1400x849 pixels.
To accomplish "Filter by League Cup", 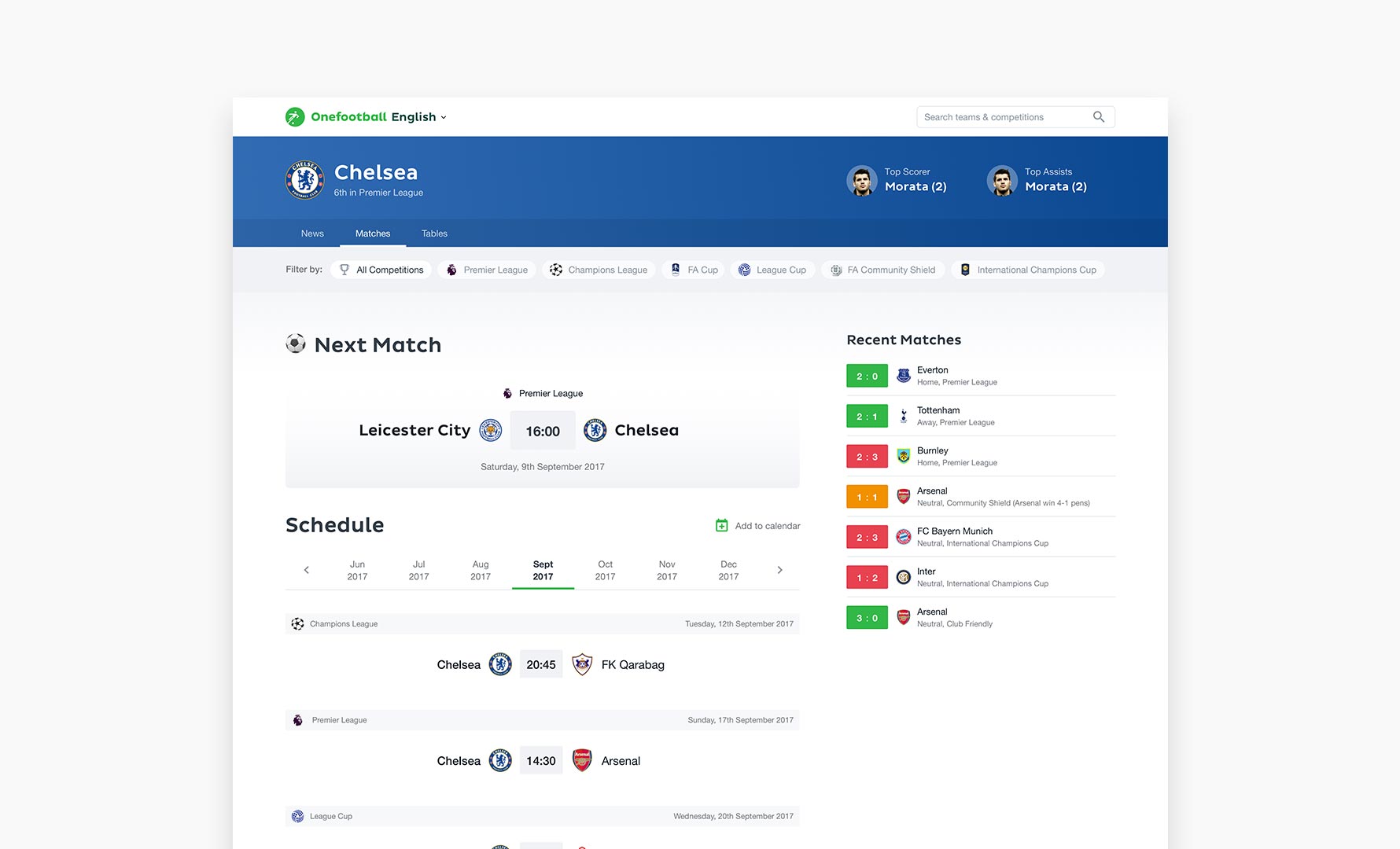I will tap(772, 270).
